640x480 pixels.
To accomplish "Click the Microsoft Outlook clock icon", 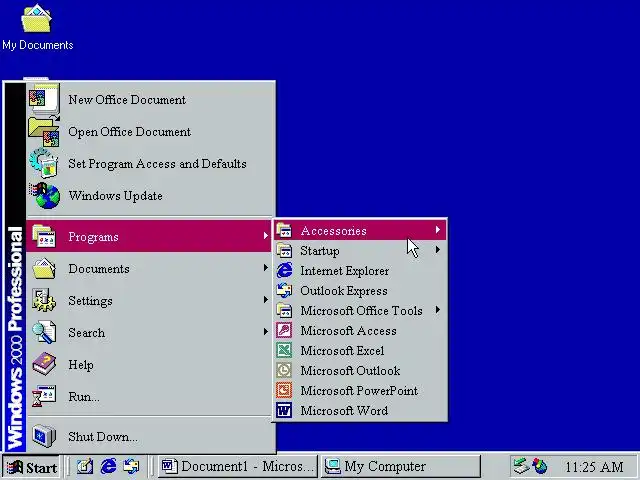I will 284,370.
